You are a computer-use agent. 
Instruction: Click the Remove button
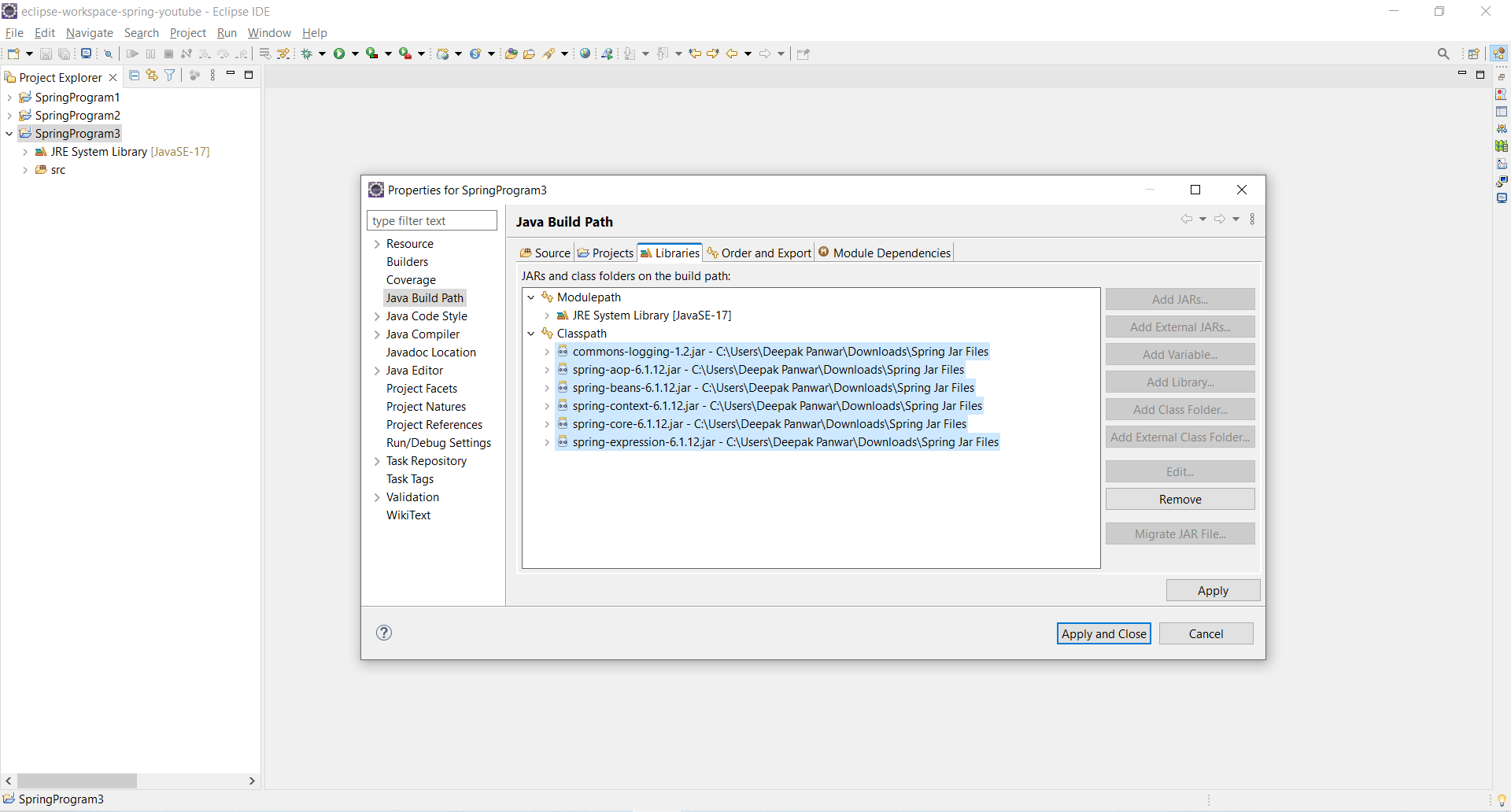click(x=1180, y=500)
